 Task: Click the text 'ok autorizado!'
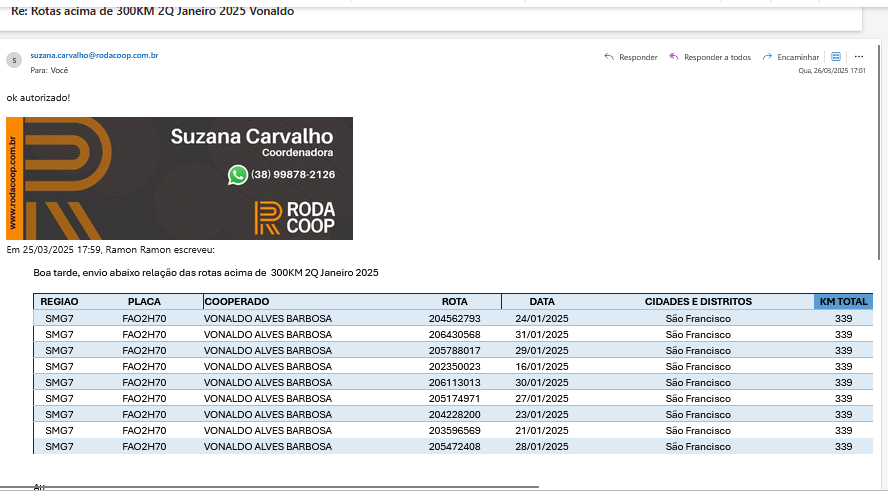(39, 97)
